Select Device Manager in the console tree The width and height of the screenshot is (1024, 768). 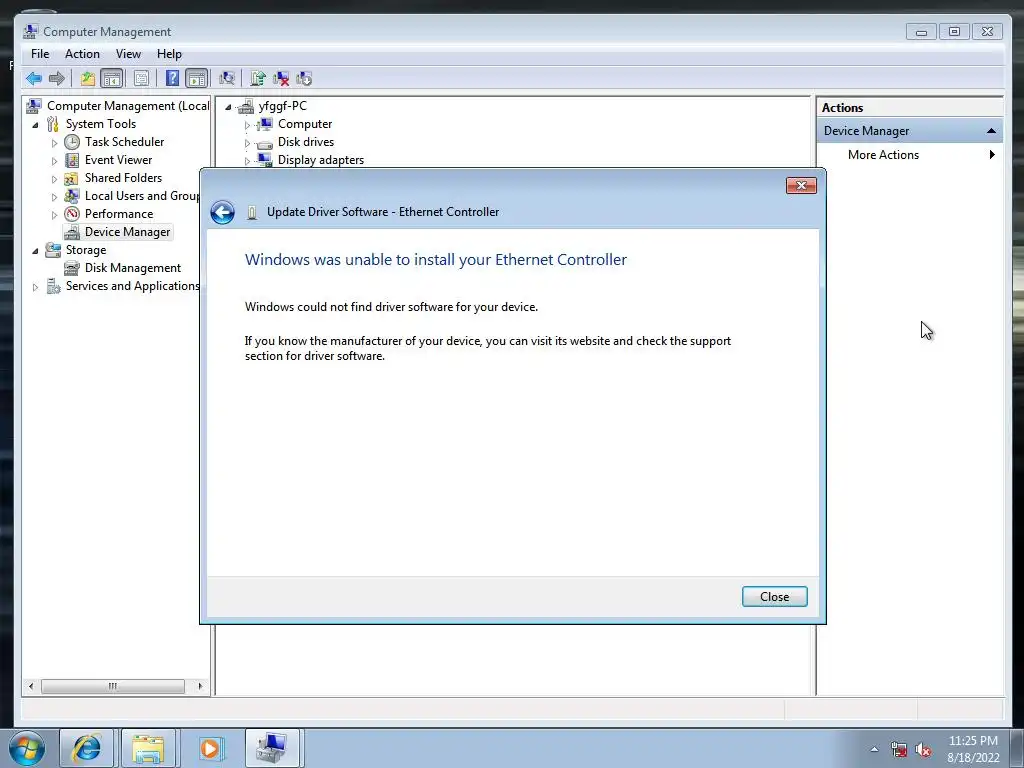point(127,232)
